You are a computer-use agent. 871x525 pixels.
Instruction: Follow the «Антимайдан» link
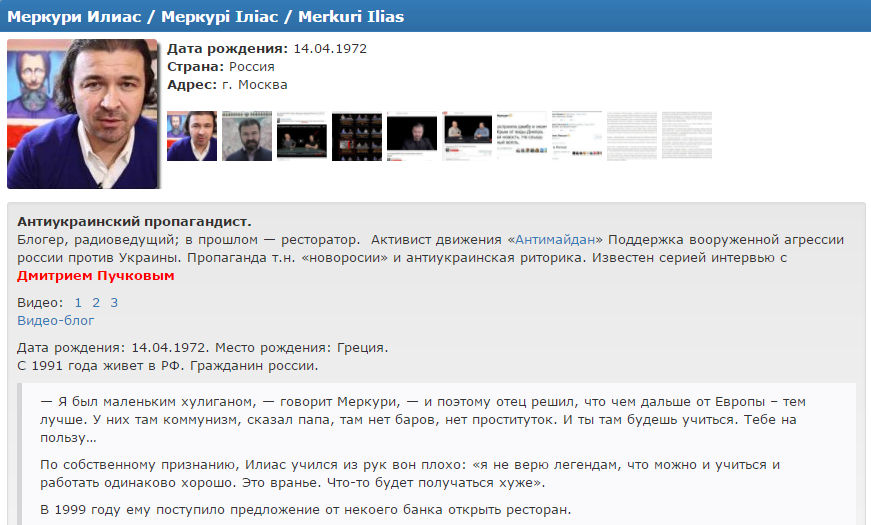556,240
